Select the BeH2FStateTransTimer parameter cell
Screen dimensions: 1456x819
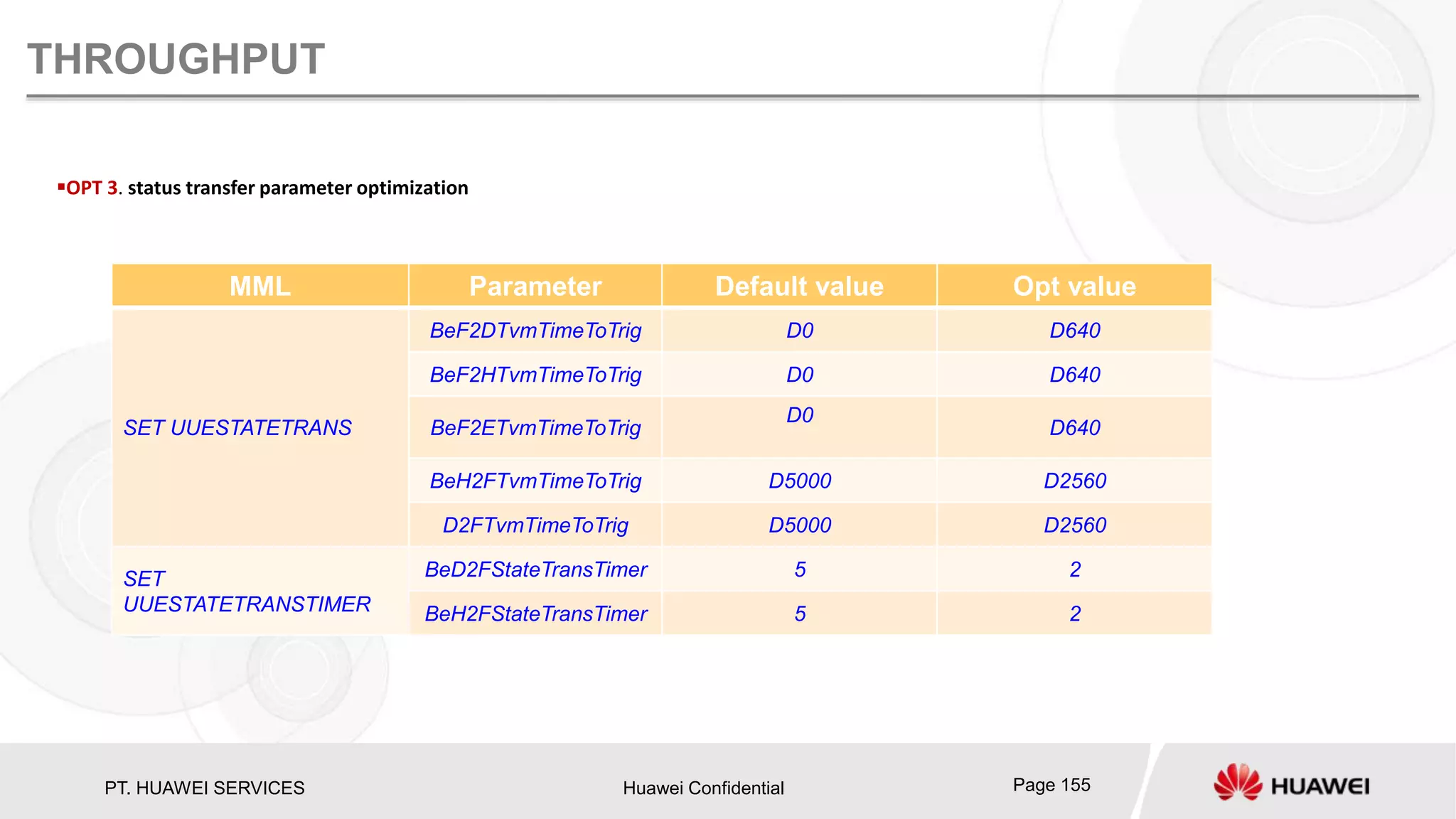coord(535,613)
